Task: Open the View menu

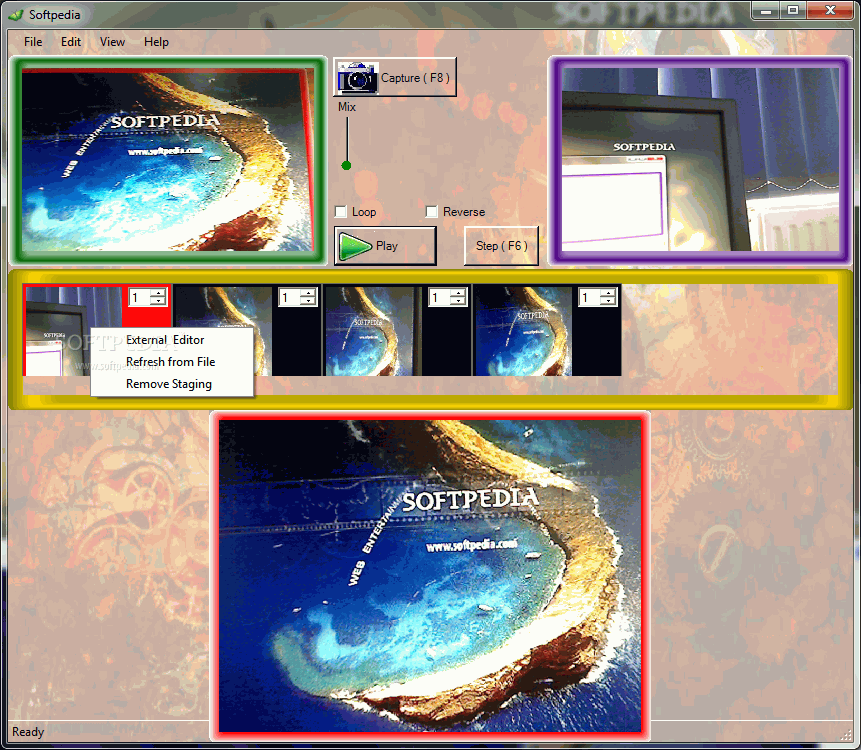Action: pos(113,42)
